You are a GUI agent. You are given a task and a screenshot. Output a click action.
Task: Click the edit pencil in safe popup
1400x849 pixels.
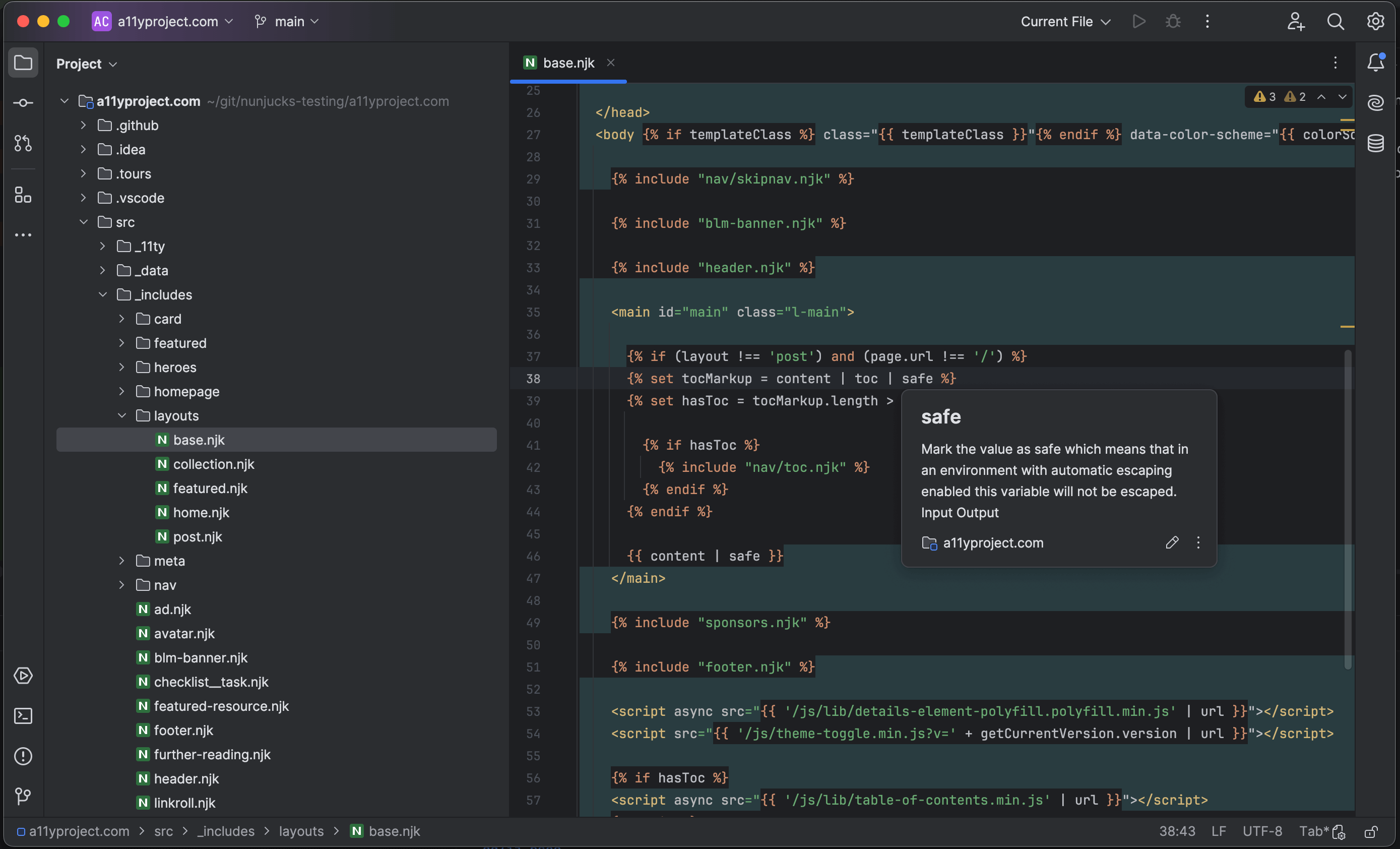[x=1172, y=542]
